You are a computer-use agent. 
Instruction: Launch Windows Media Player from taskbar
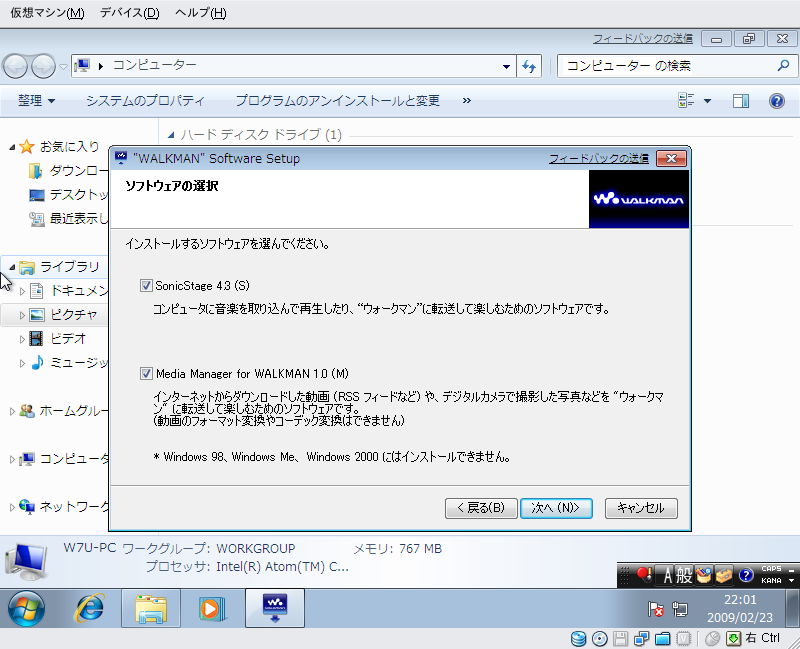pos(211,608)
